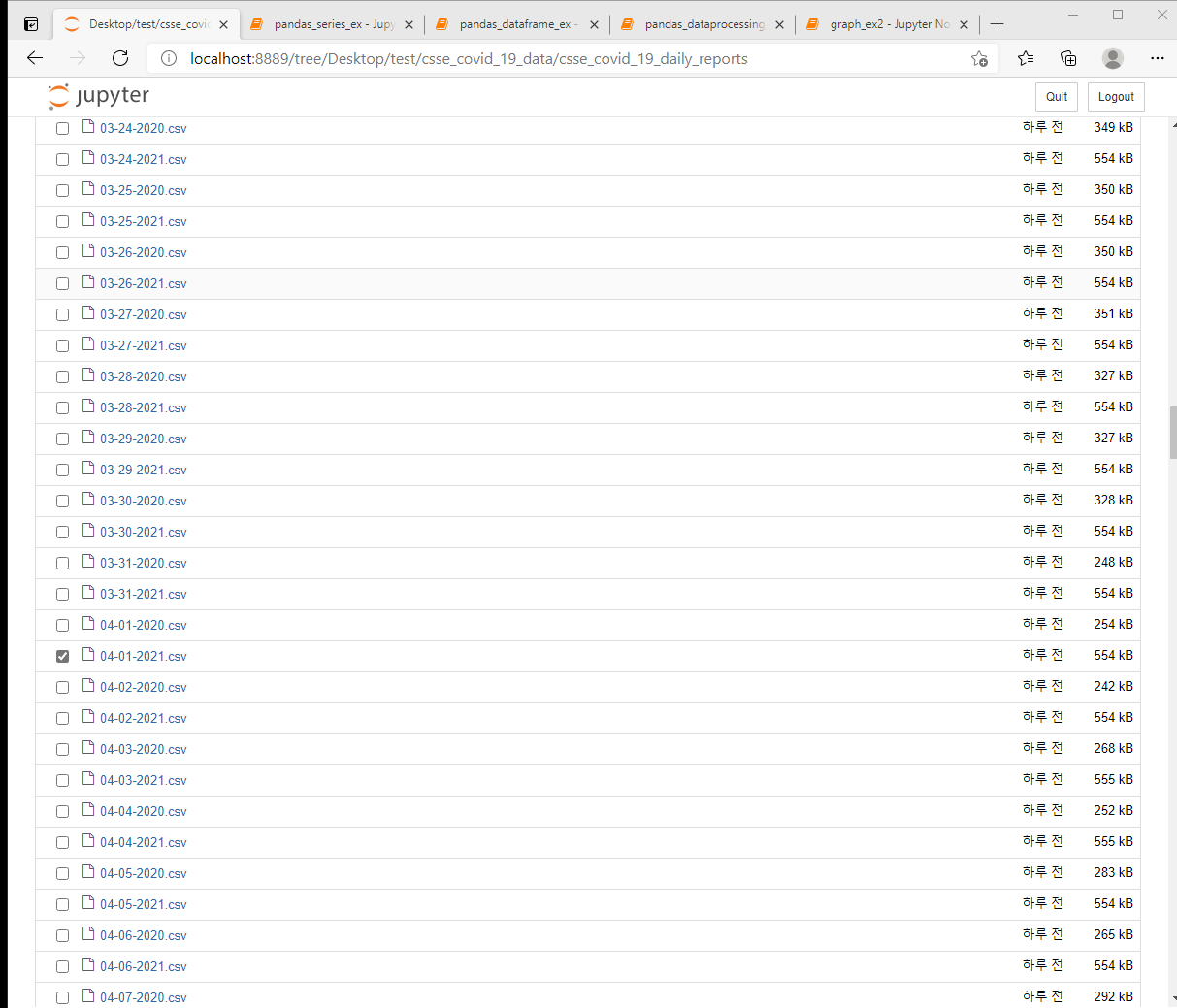Click the browser back arrow

pyautogui.click(x=35, y=58)
